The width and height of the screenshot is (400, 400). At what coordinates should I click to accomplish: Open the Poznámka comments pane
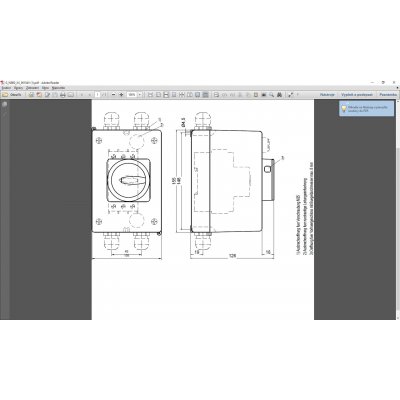(x=388, y=95)
